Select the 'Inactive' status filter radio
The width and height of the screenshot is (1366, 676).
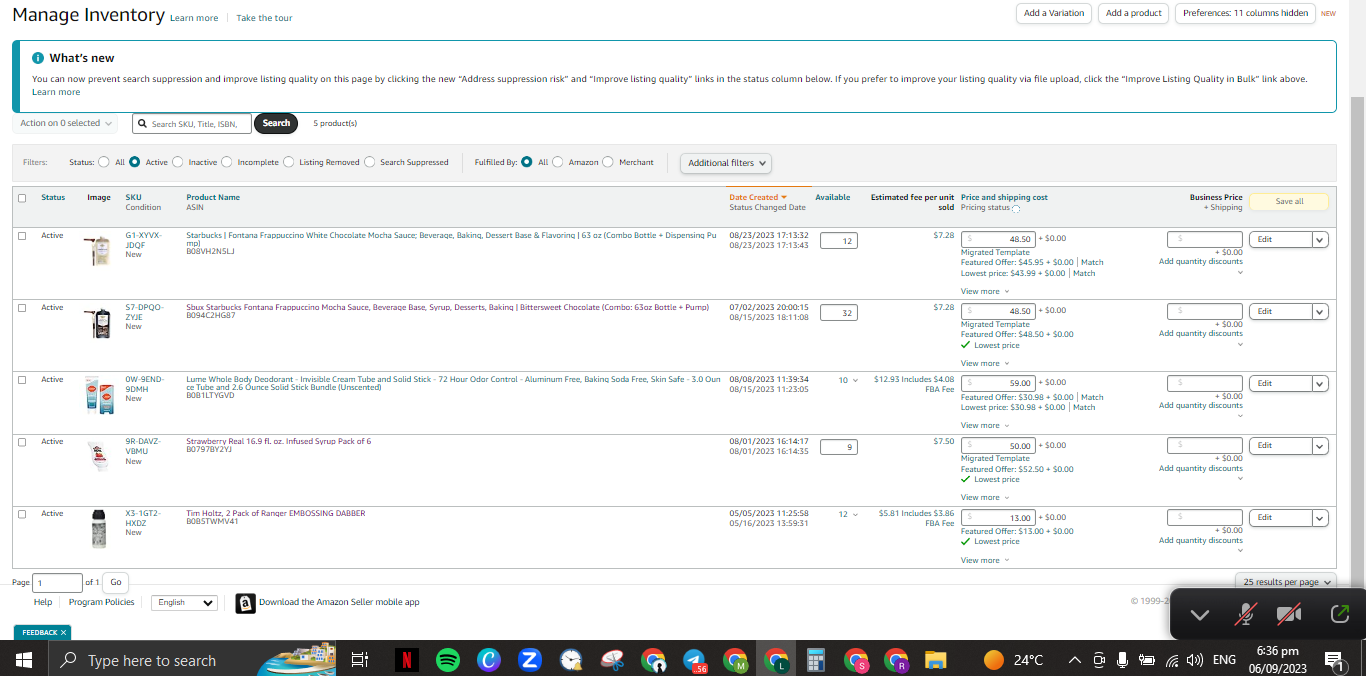pyautogui.click(x=178, y=162)
